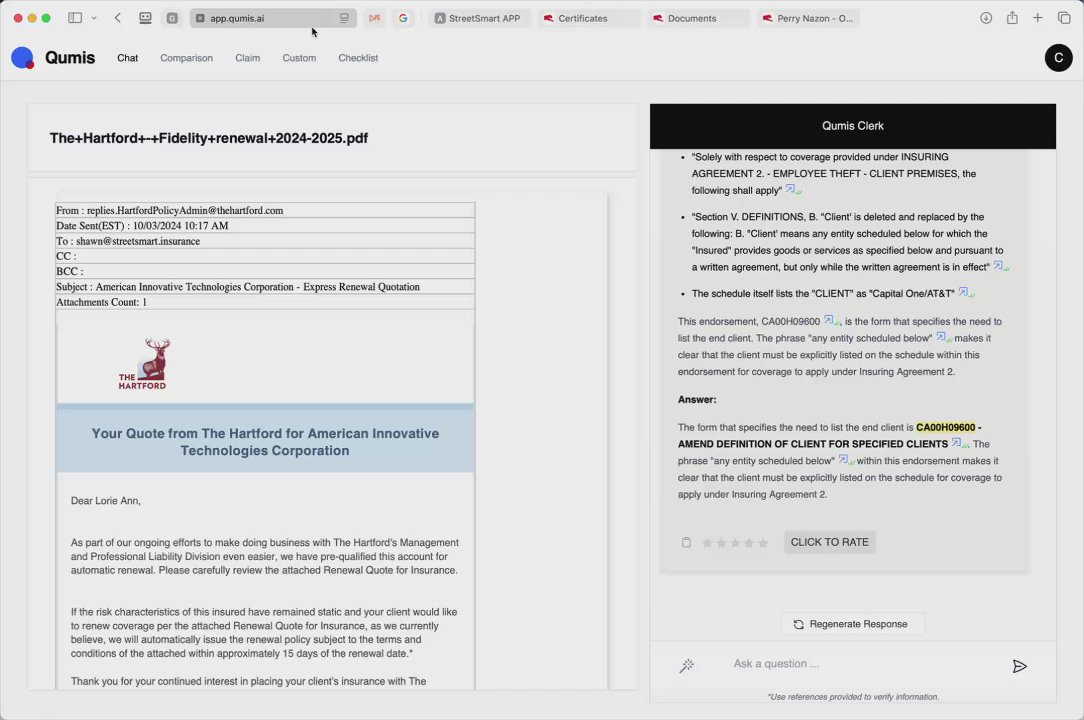Click highlighted 'CA00H09600' text in answer
1084x720 pixels.
click(x=945, y=427)
